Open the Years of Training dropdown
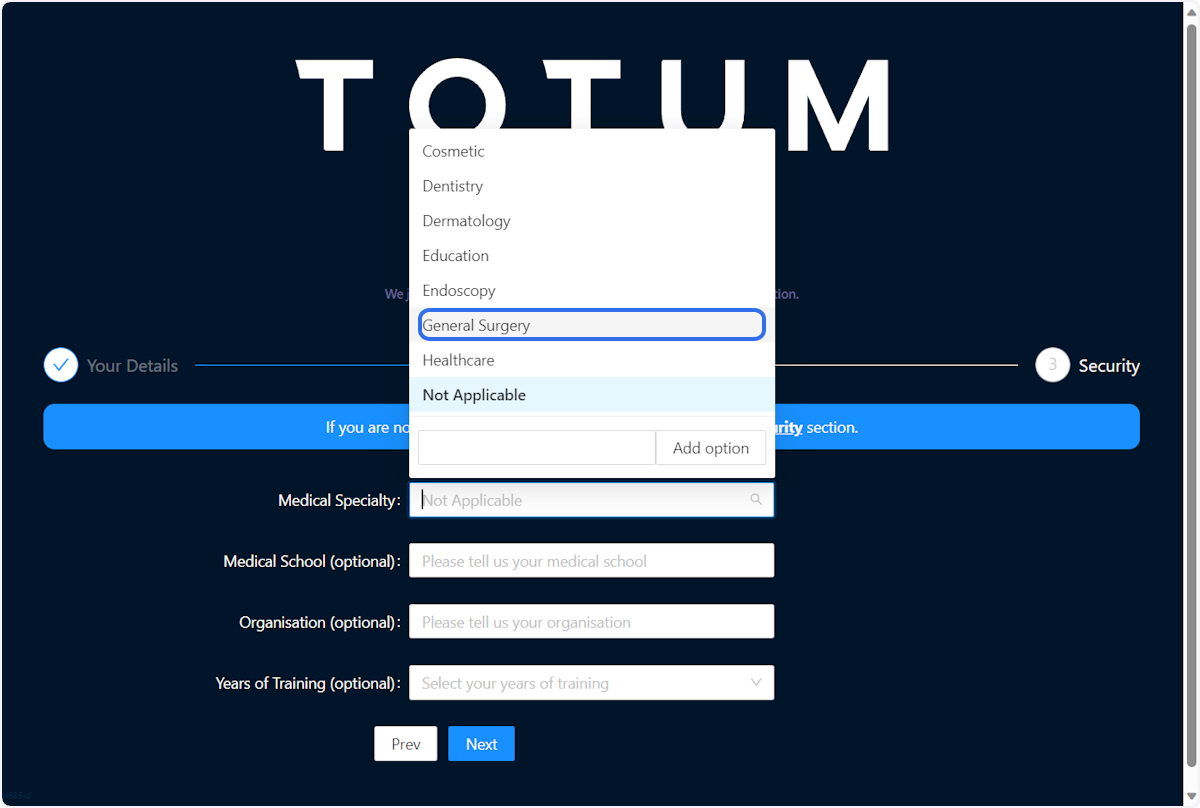The height and width of the screenshot is (808, 1200). pos(592,683)
